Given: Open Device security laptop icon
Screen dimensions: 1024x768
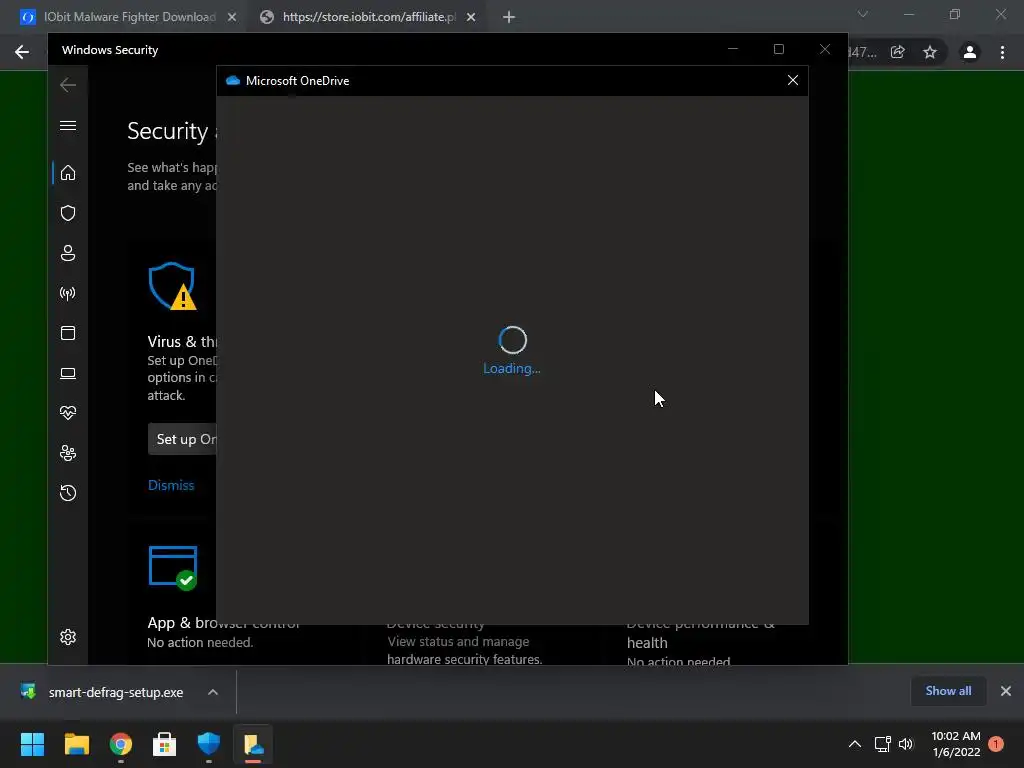Looking at the screenshot, I should (68, 373).
